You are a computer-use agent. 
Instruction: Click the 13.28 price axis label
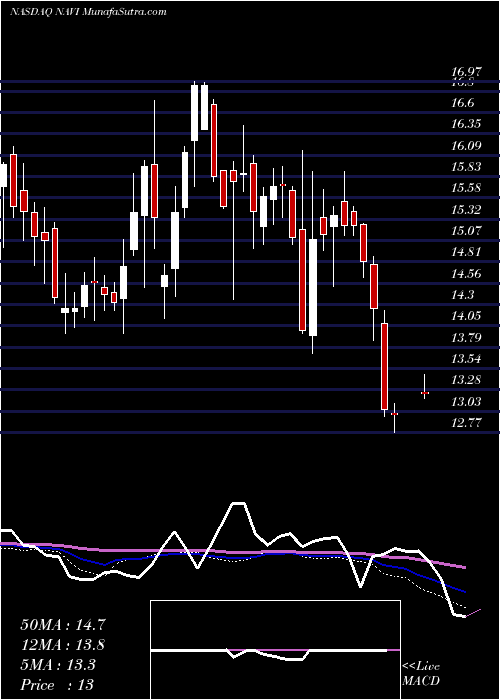pos(466,380)
